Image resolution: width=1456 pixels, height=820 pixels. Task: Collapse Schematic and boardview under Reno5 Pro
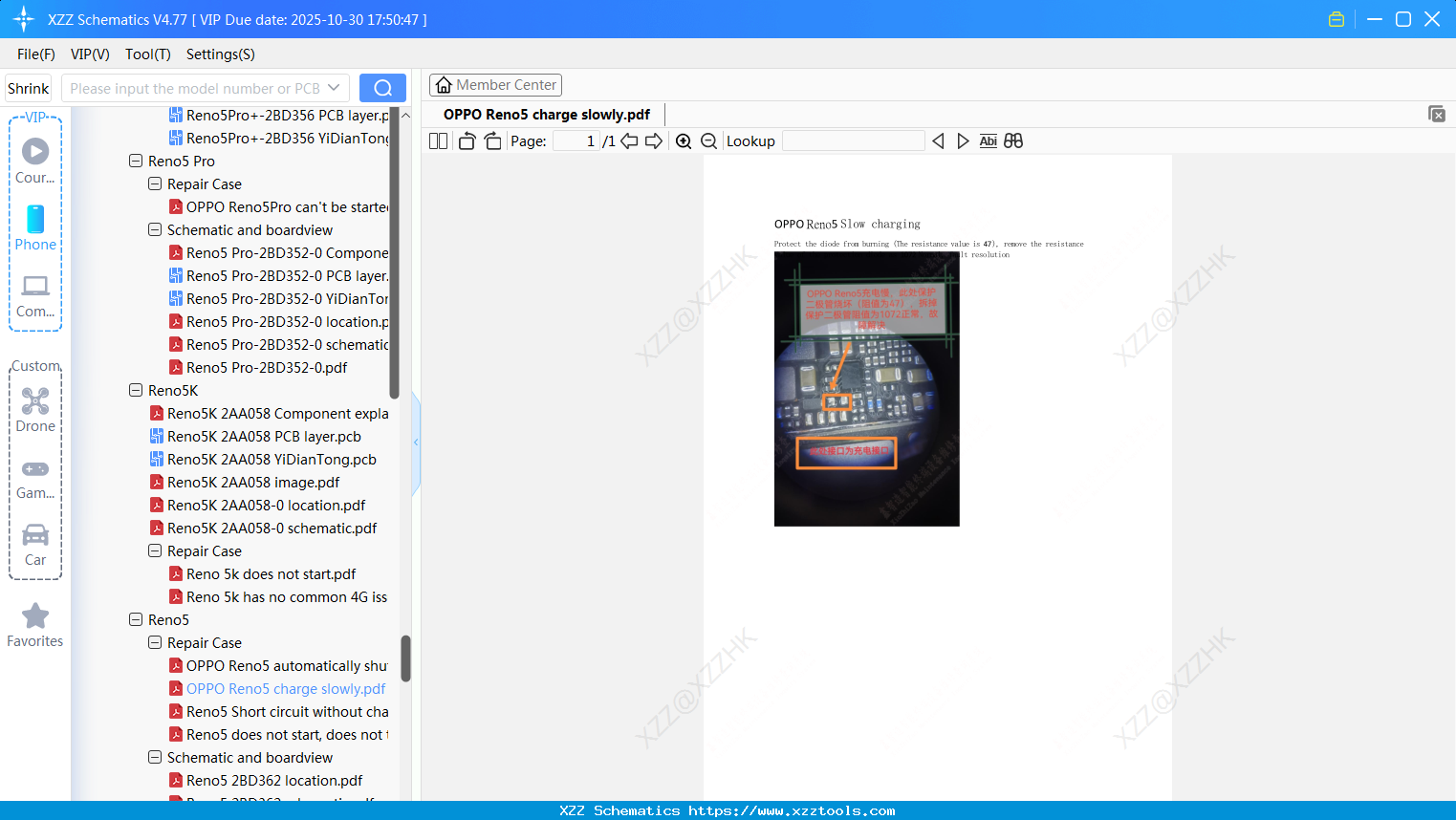[155, 229]
